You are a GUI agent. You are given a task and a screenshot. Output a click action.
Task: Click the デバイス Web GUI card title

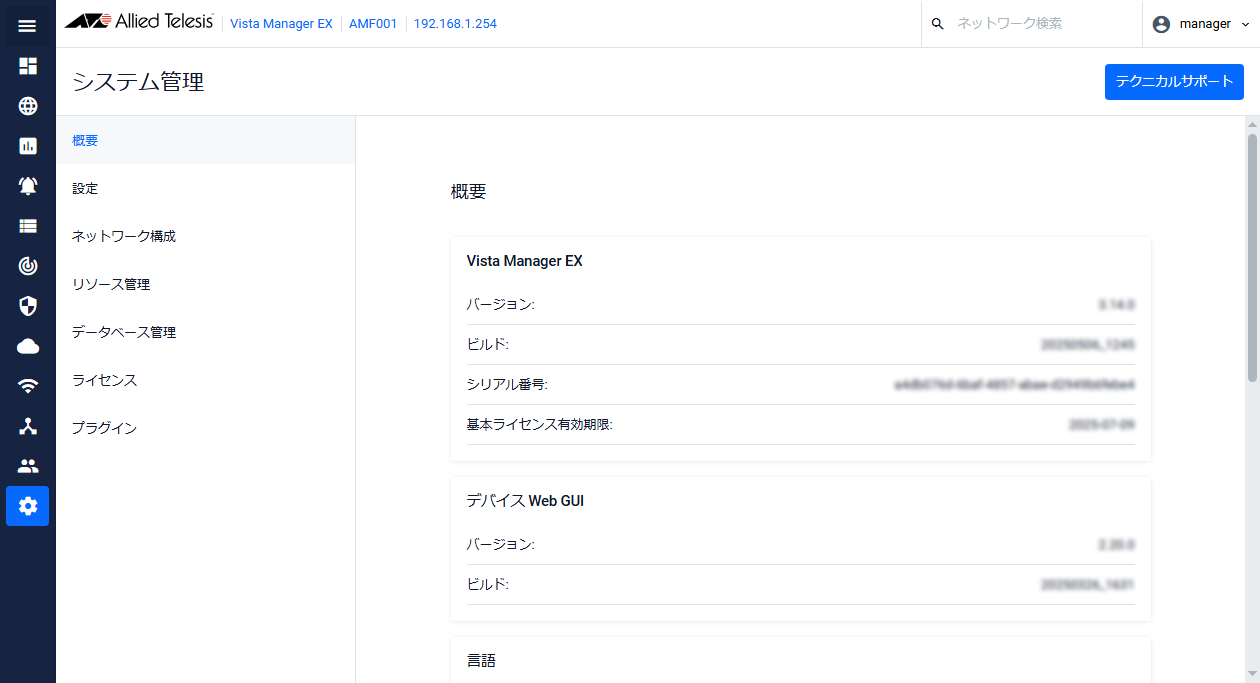(525, 501)
